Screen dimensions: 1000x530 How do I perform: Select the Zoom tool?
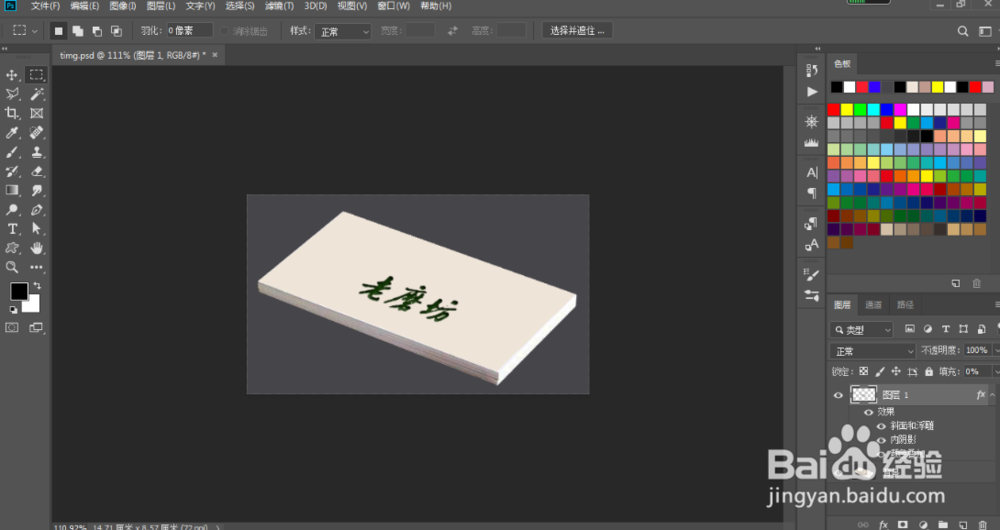12,267
